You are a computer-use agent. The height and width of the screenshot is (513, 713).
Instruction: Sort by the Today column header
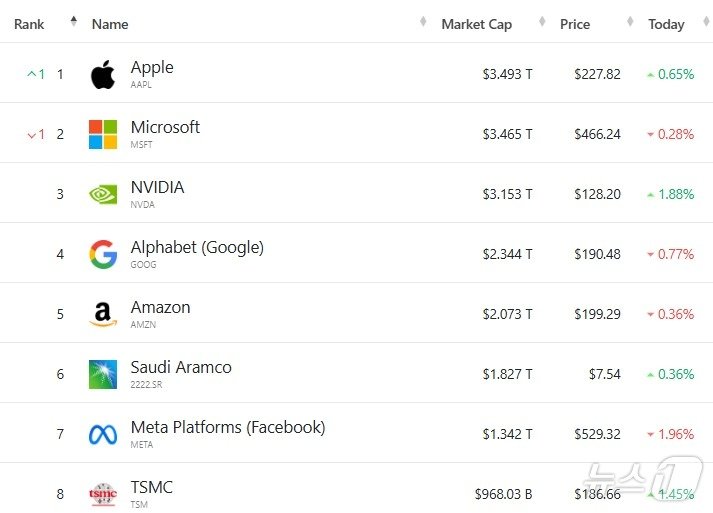(x=666, y=24)
